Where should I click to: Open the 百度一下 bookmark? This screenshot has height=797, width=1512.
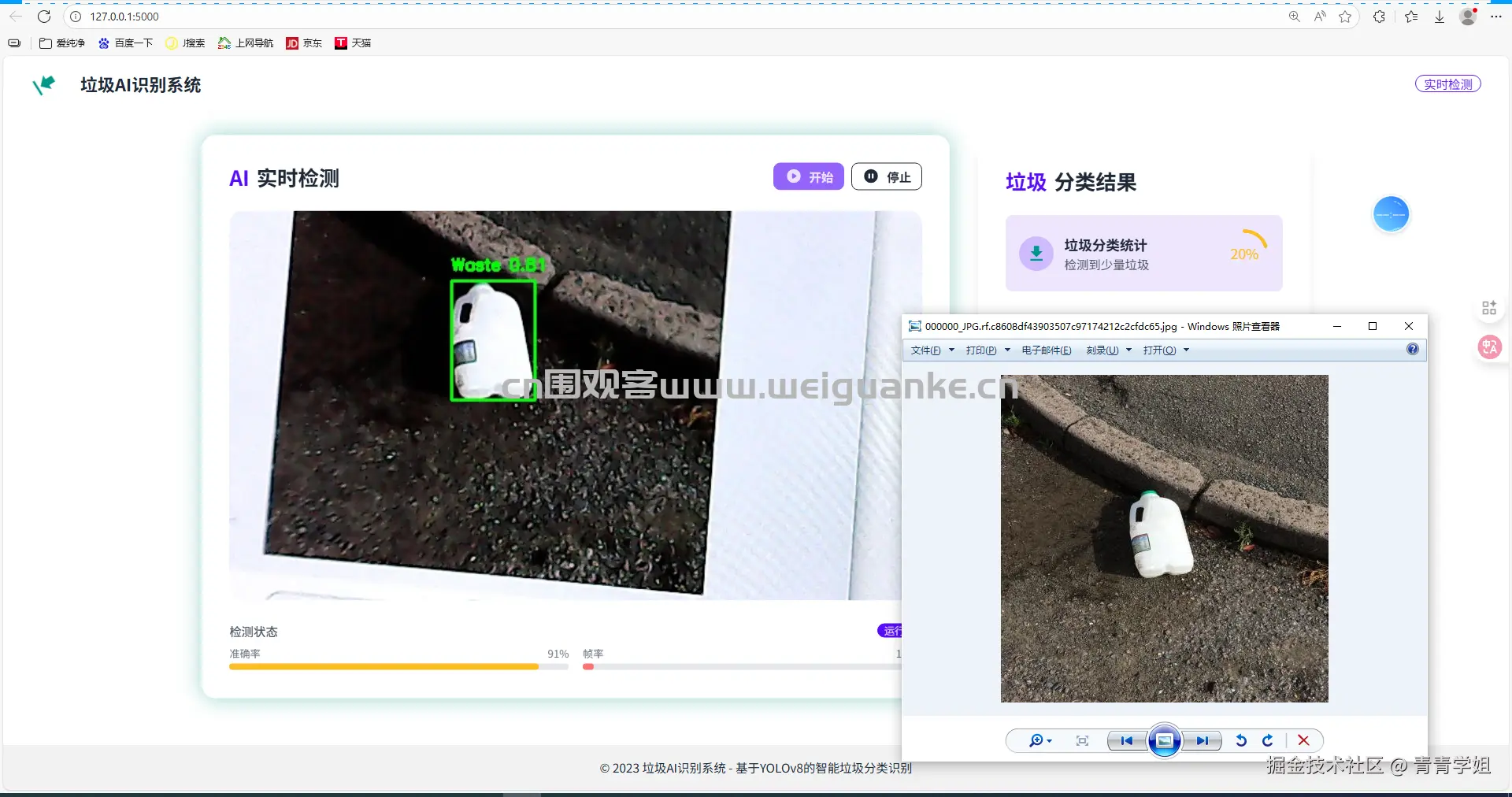tap(125, 43)
